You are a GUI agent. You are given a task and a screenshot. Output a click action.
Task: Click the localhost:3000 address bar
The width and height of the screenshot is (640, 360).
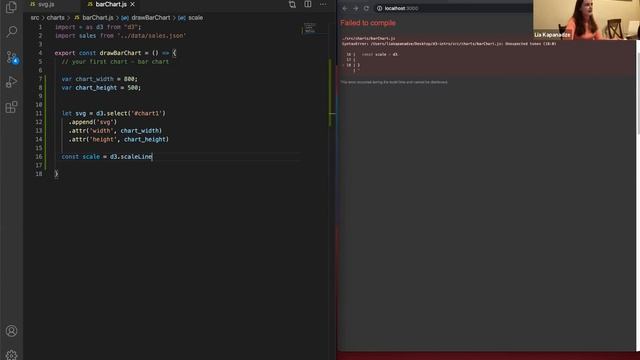[x=453, y=8]
